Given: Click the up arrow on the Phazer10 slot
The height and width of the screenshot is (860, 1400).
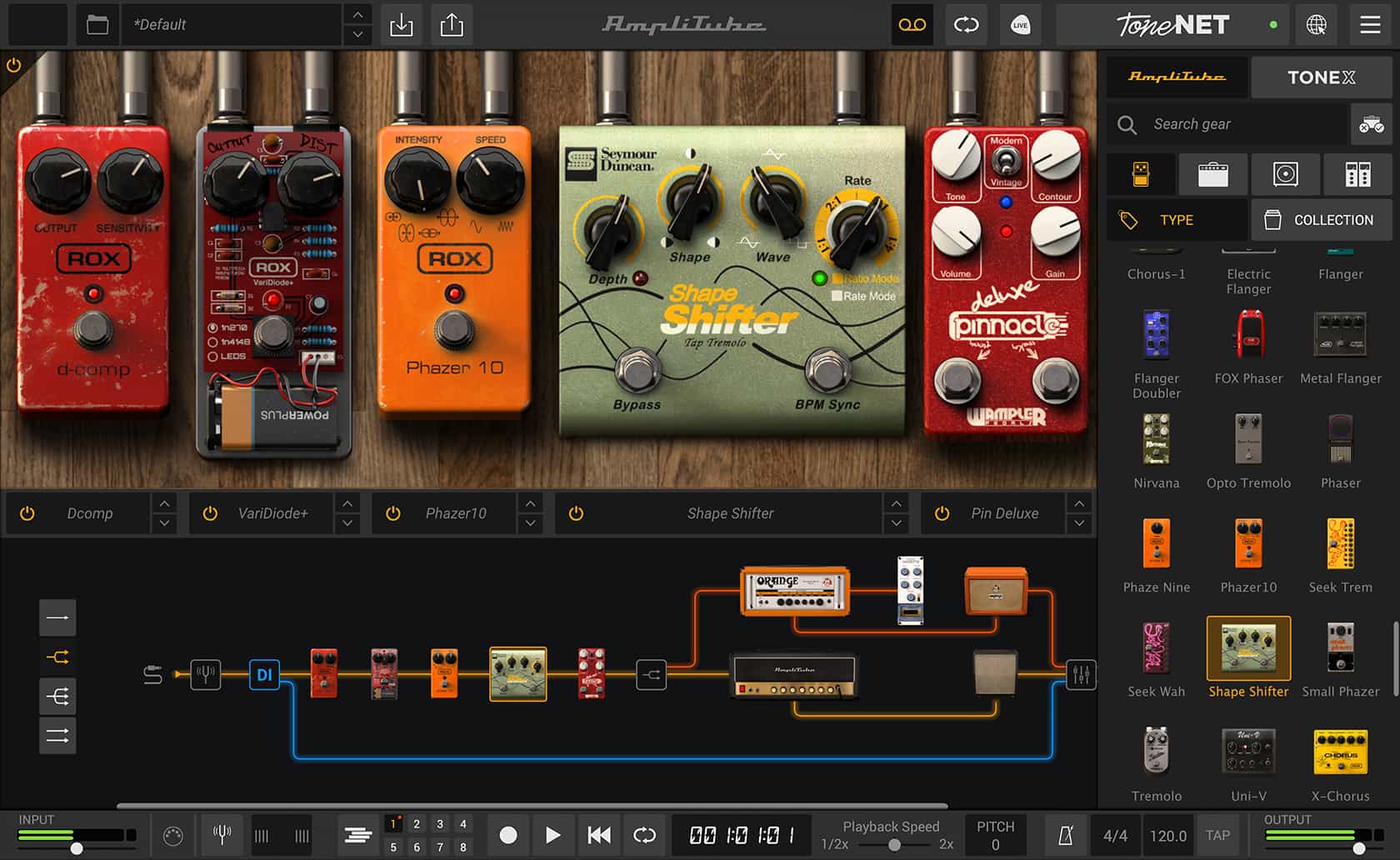Looking at the screenshot, I should click(x=530, y=503).
